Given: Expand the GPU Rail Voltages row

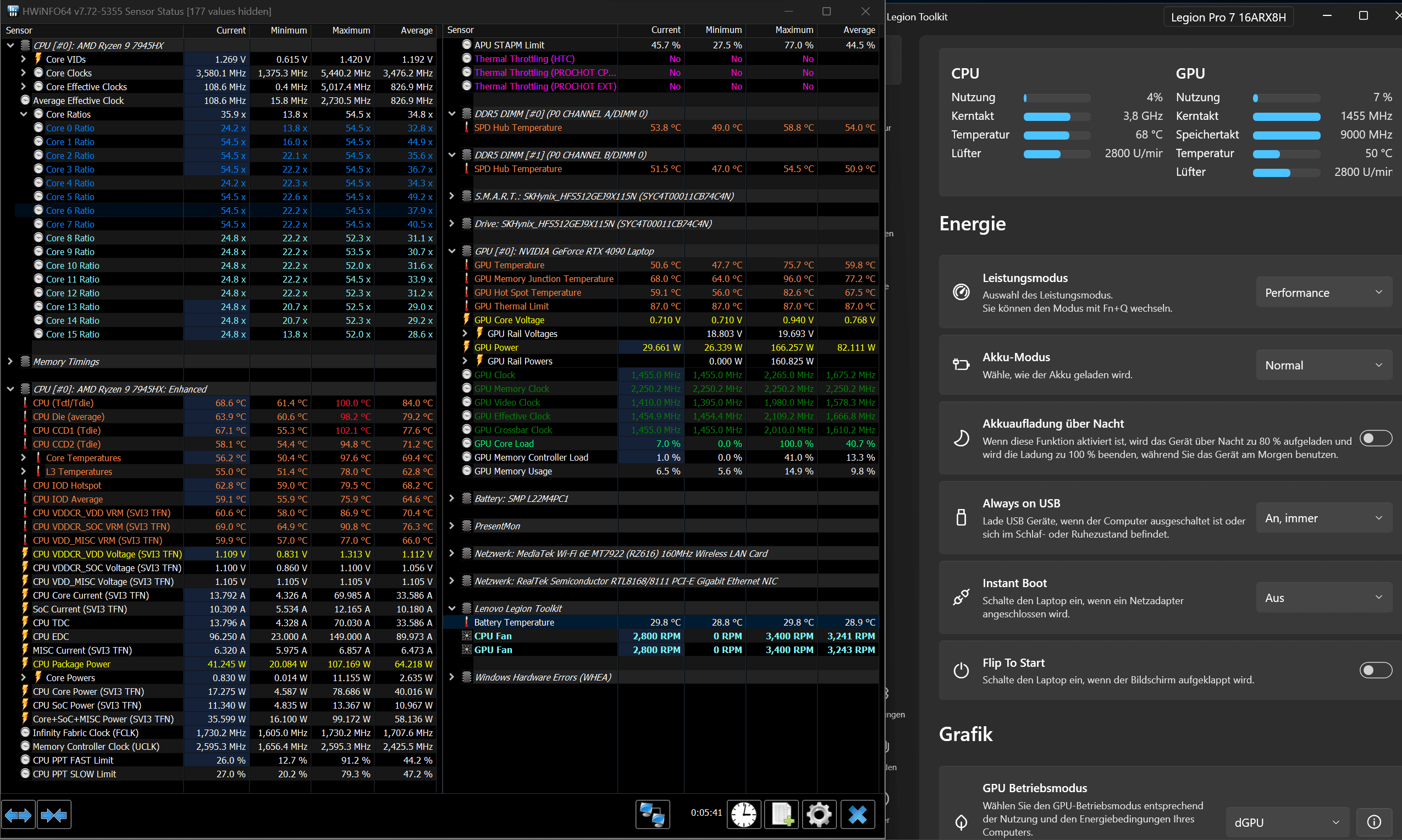Looking at the screenshot, I should pyautogui.click(x=465, y=333).
